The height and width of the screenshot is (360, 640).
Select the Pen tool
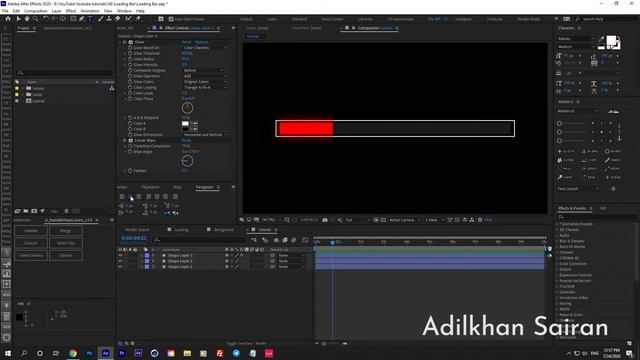click(x=82, y=19)
